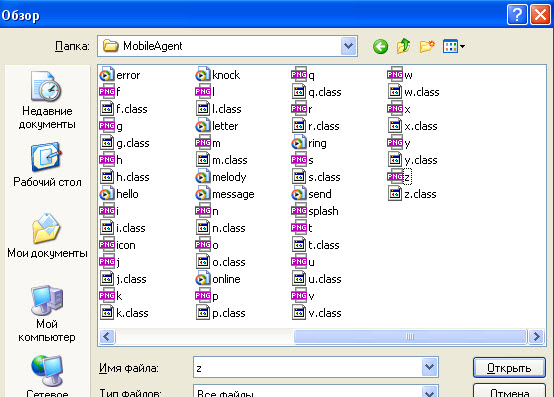
Task: Select file named j.class
Action: pyautogui.click(x=123, y=279)
